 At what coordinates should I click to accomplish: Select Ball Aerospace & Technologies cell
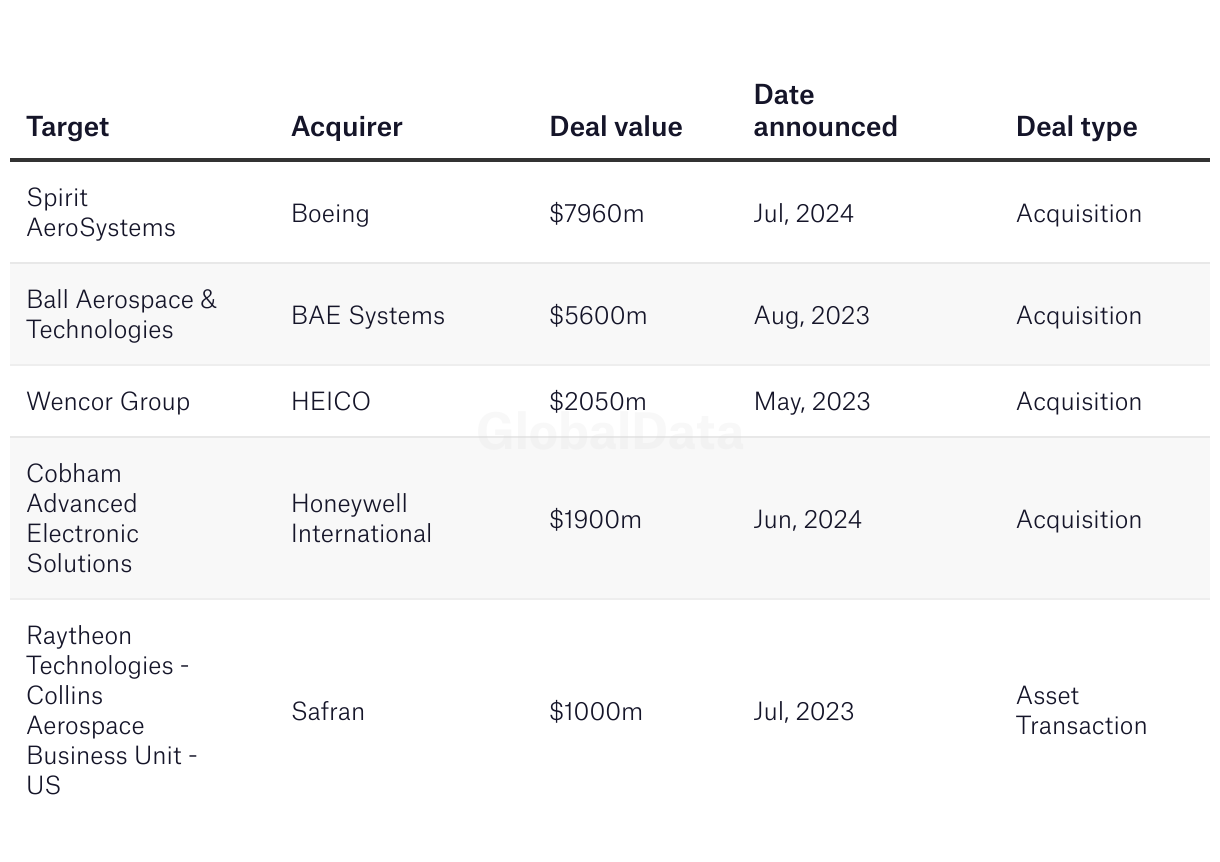(121, 315)
